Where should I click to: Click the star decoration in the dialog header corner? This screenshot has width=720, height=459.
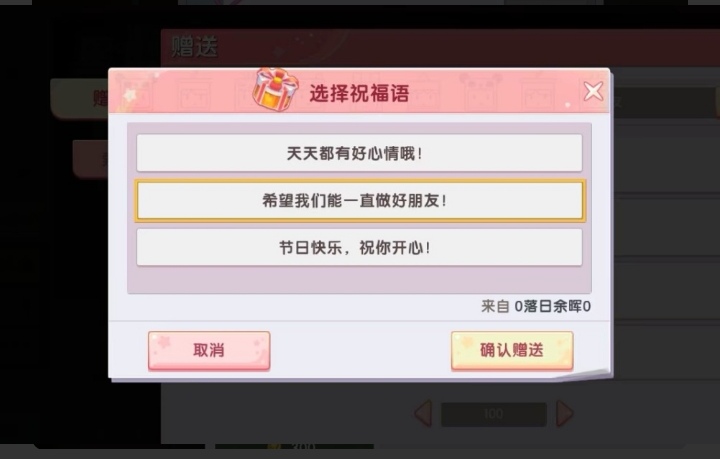coord(131,95)
